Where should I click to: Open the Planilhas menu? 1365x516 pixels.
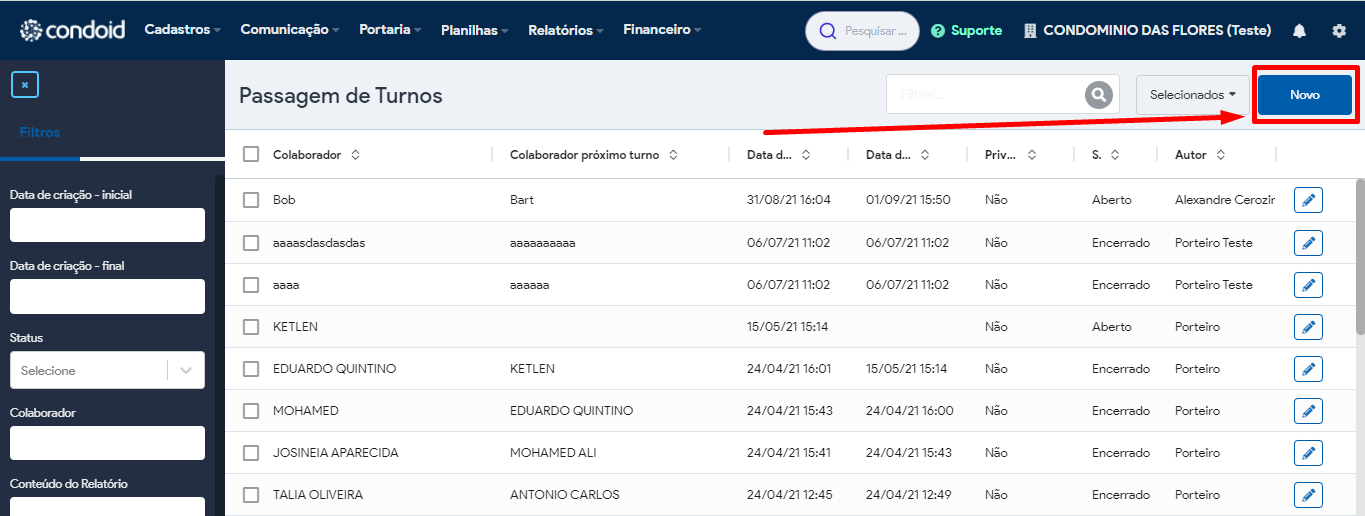(475, 30)
